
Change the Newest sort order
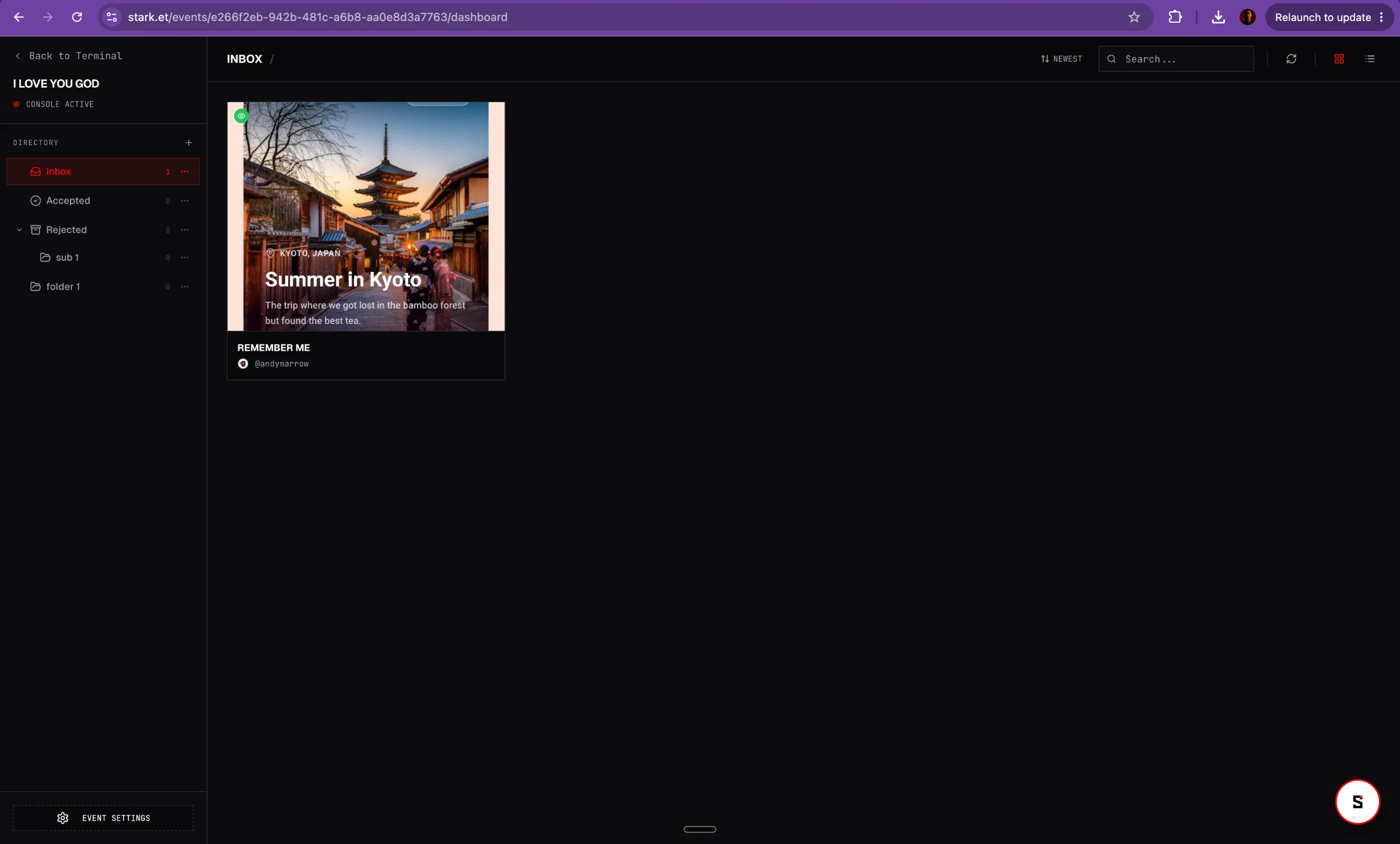(x=1061, y=59)
